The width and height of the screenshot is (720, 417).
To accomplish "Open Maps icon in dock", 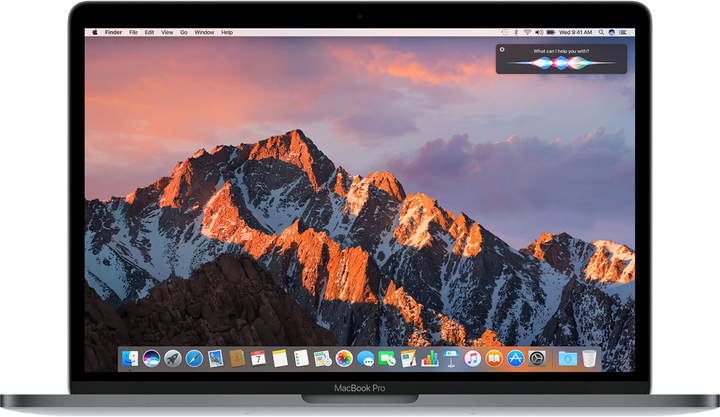I will (322, 359).
